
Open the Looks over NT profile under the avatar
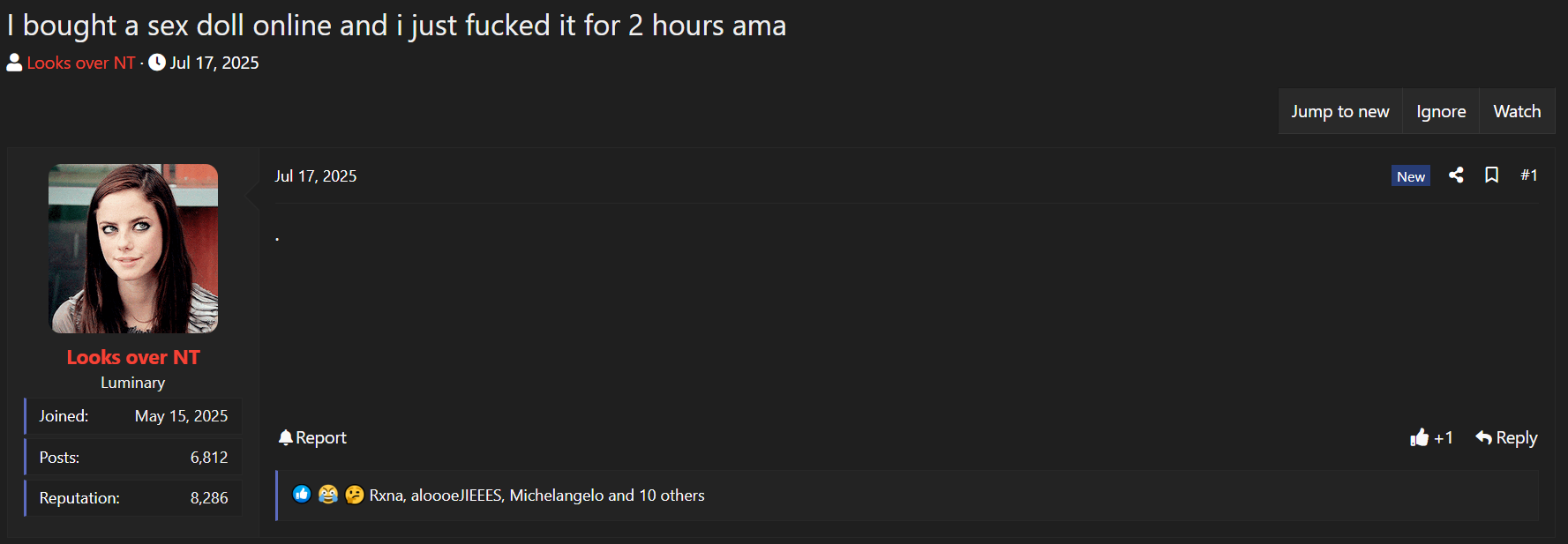tap(133, 357)
